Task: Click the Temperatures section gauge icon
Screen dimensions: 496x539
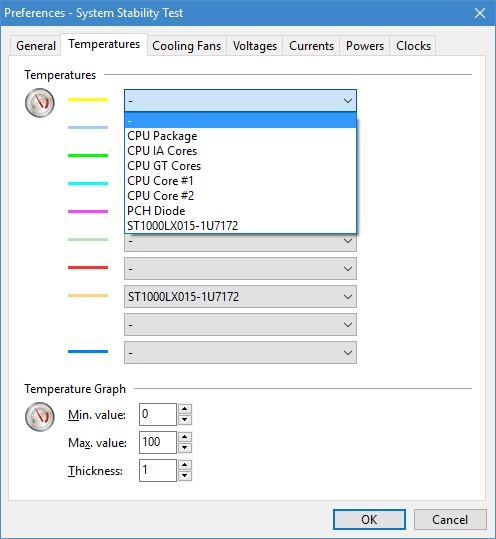Action: (40, 103)
